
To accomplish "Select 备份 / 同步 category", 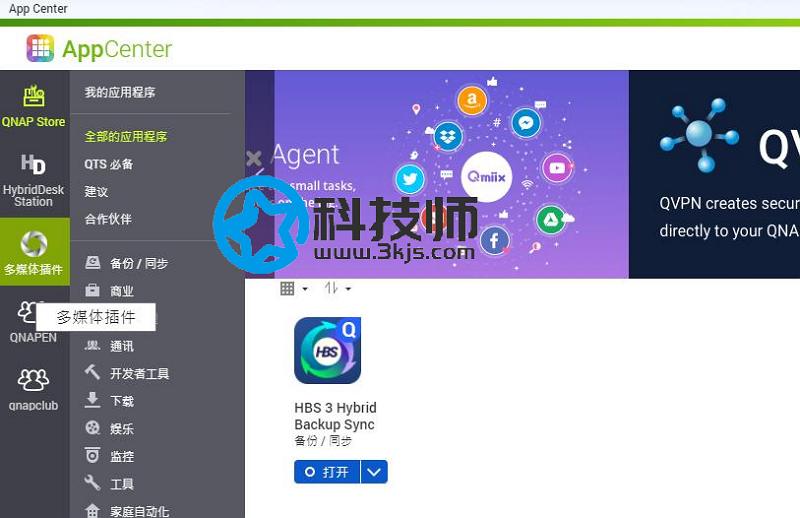I will pyautogui.click(x=139, y=263).
